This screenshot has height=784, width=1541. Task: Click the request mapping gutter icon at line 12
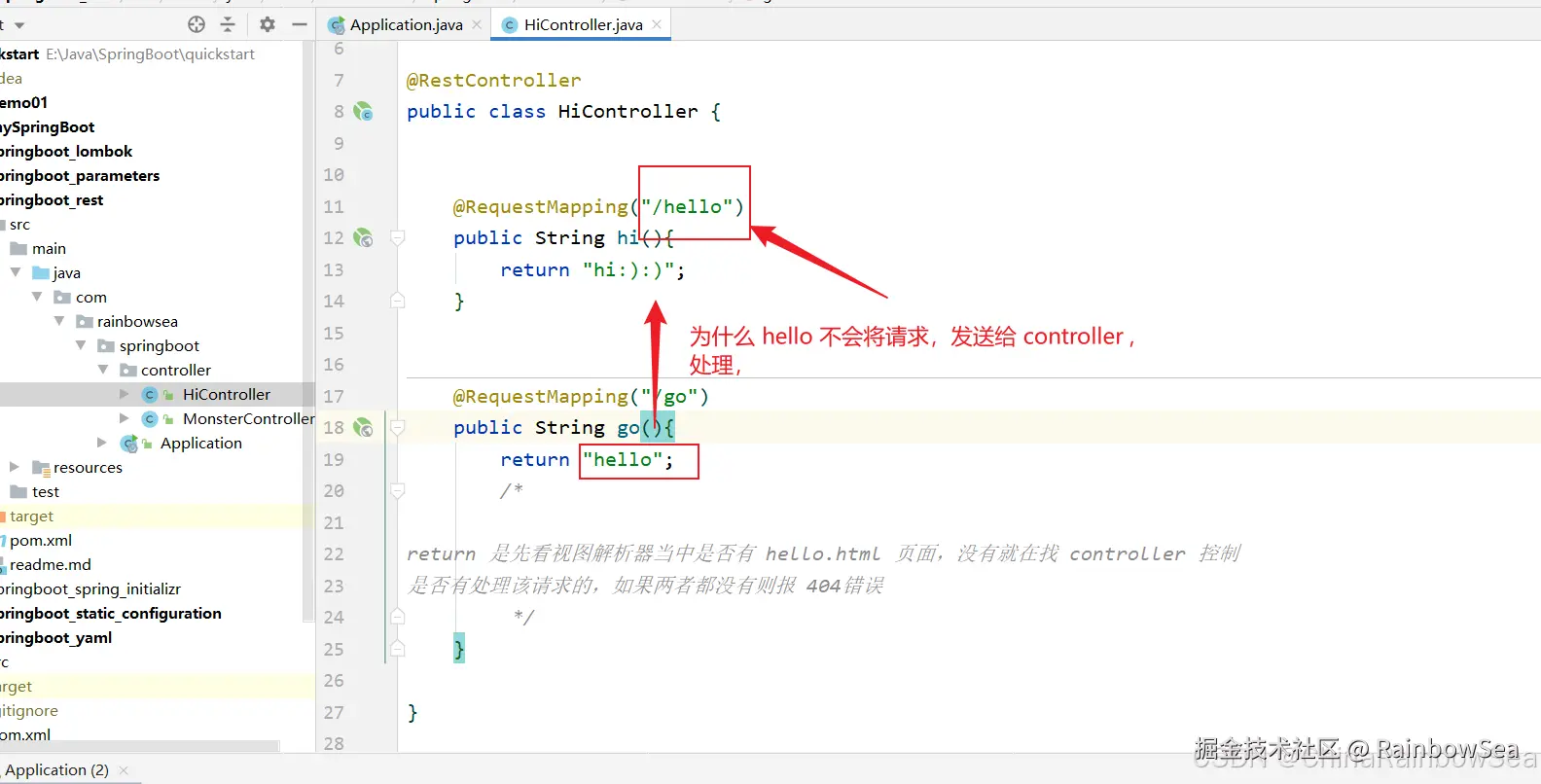point(363,237)
